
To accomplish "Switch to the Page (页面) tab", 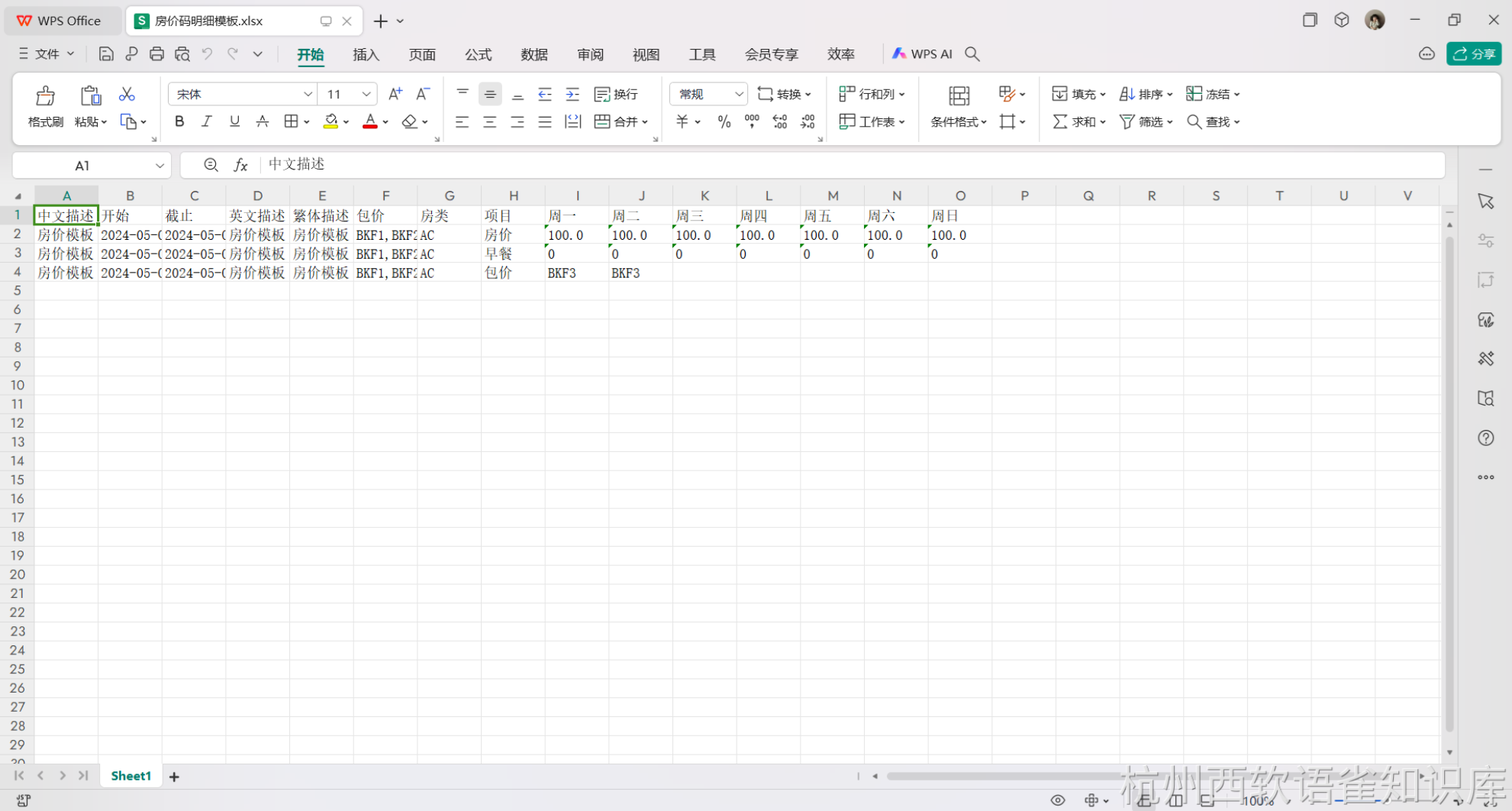I will pyautogui.click(x=422, y=54).
